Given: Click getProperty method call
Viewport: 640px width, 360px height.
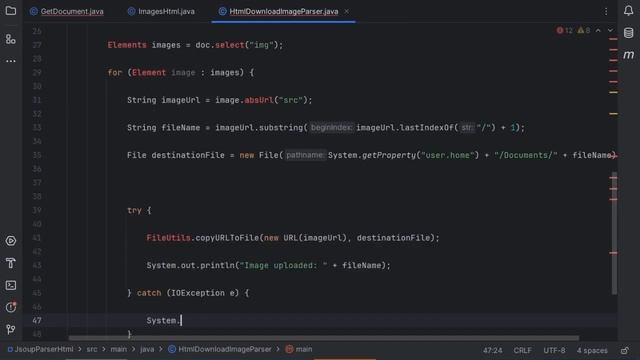Looking at the screenshot, I should pyautogui.click(x=389, y=155).
